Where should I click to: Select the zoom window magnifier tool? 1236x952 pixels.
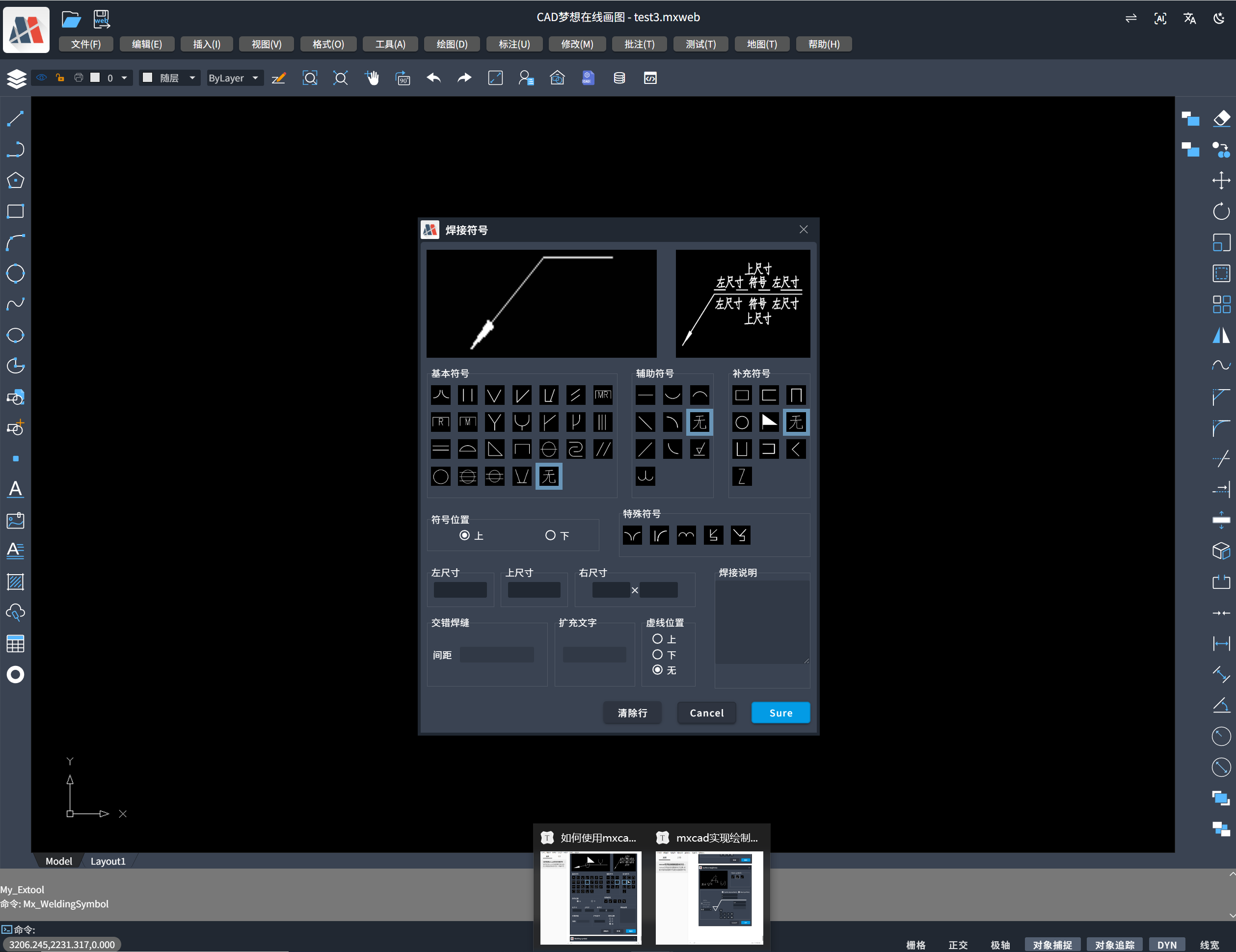coord(310,78)
